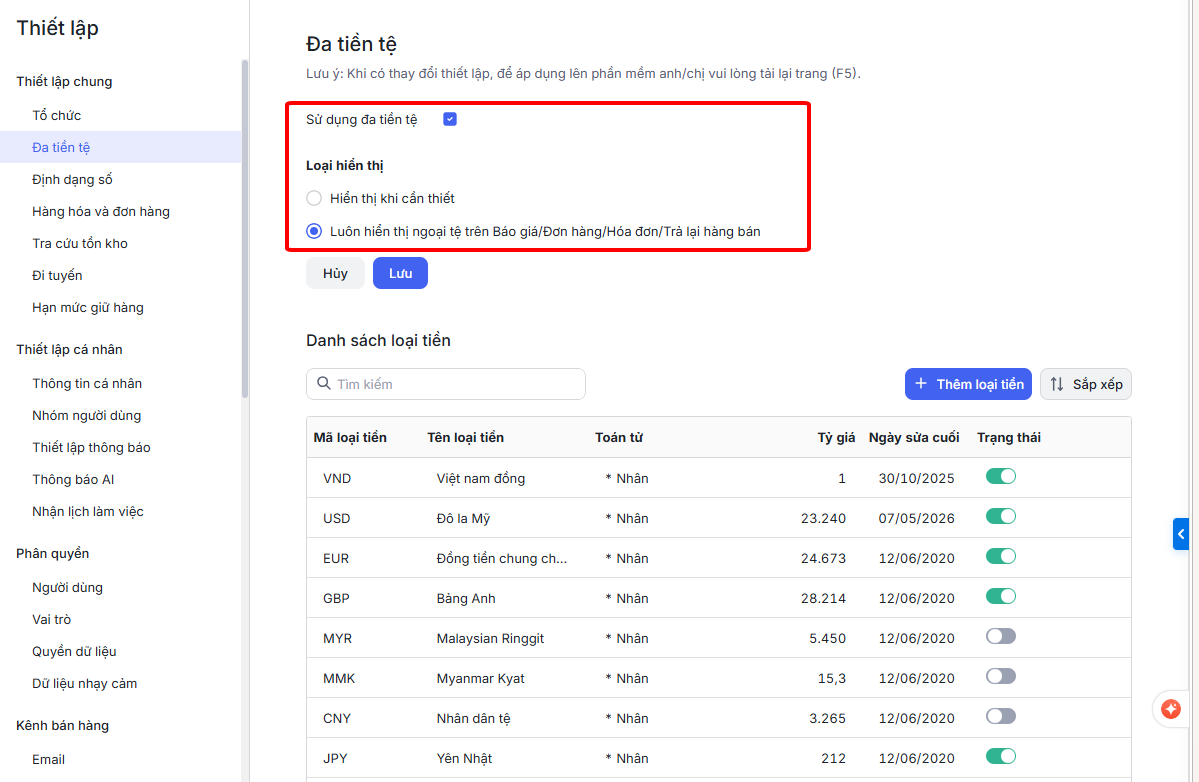Select Luôn hiển thị ngoại tệ radio option
Viewport: 1199px width, 782px height.
314,231
